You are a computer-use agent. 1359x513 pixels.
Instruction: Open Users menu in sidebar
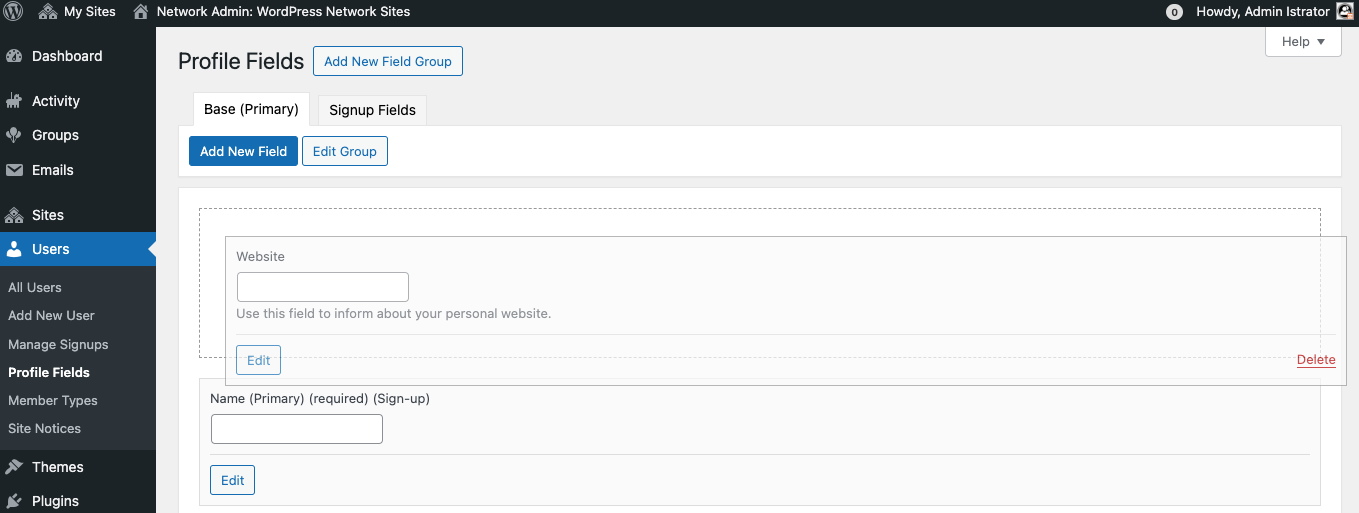78,249
